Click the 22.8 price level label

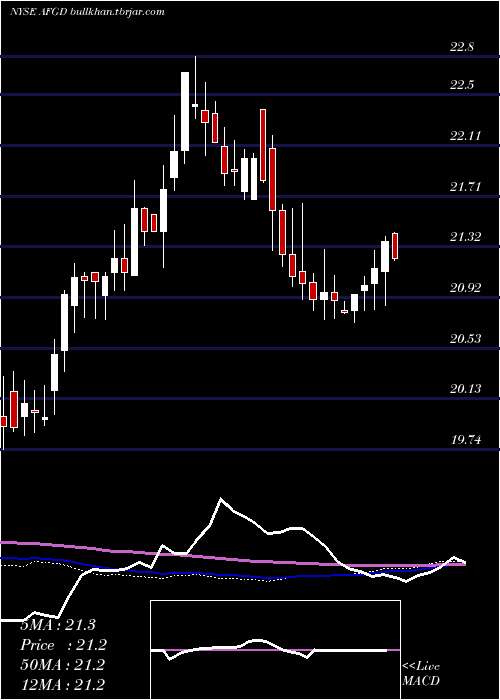click(462, 47)
